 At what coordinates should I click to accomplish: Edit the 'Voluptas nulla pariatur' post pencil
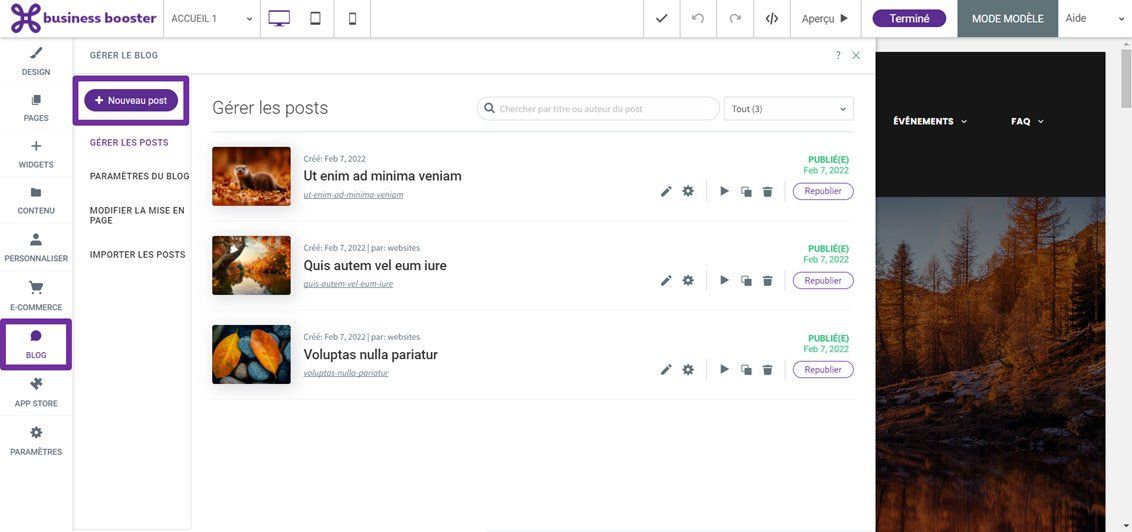[x=666, y=370]
